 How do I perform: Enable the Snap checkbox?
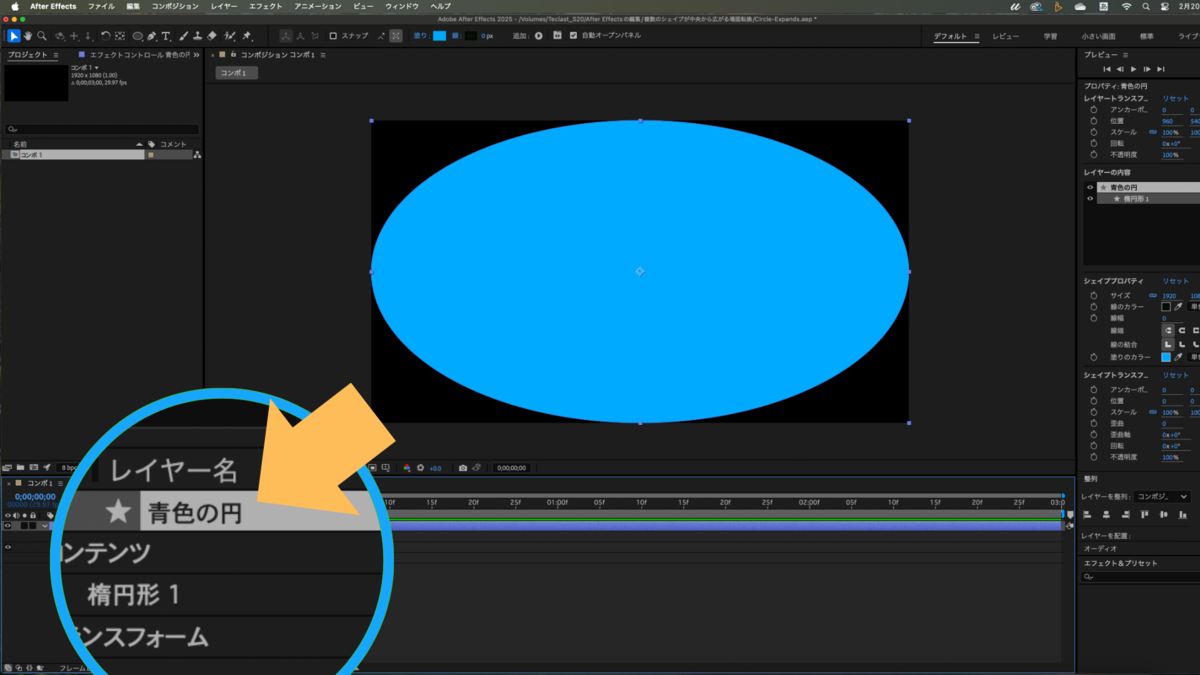[333, 36]
